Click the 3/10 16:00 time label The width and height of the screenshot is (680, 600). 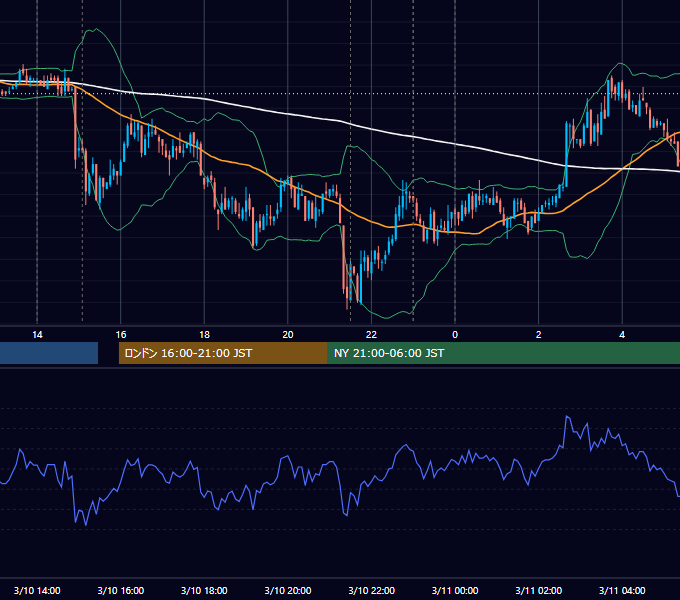[x=121, y=590]
